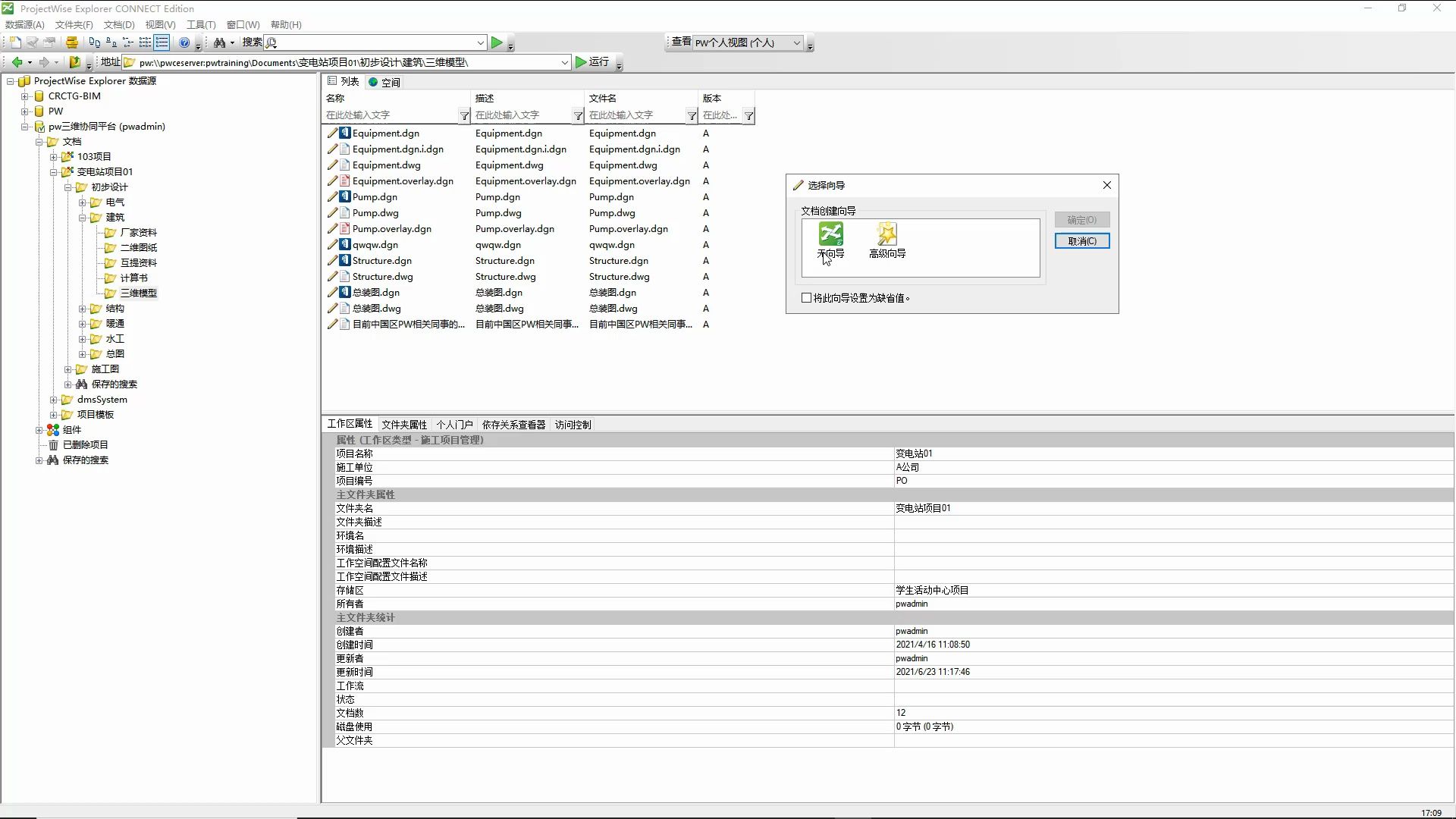Viewport: 1456px width, 819px height.
Task: Click the 运行 button next to address
Action: pyautogui.click(x=592, y=62)
